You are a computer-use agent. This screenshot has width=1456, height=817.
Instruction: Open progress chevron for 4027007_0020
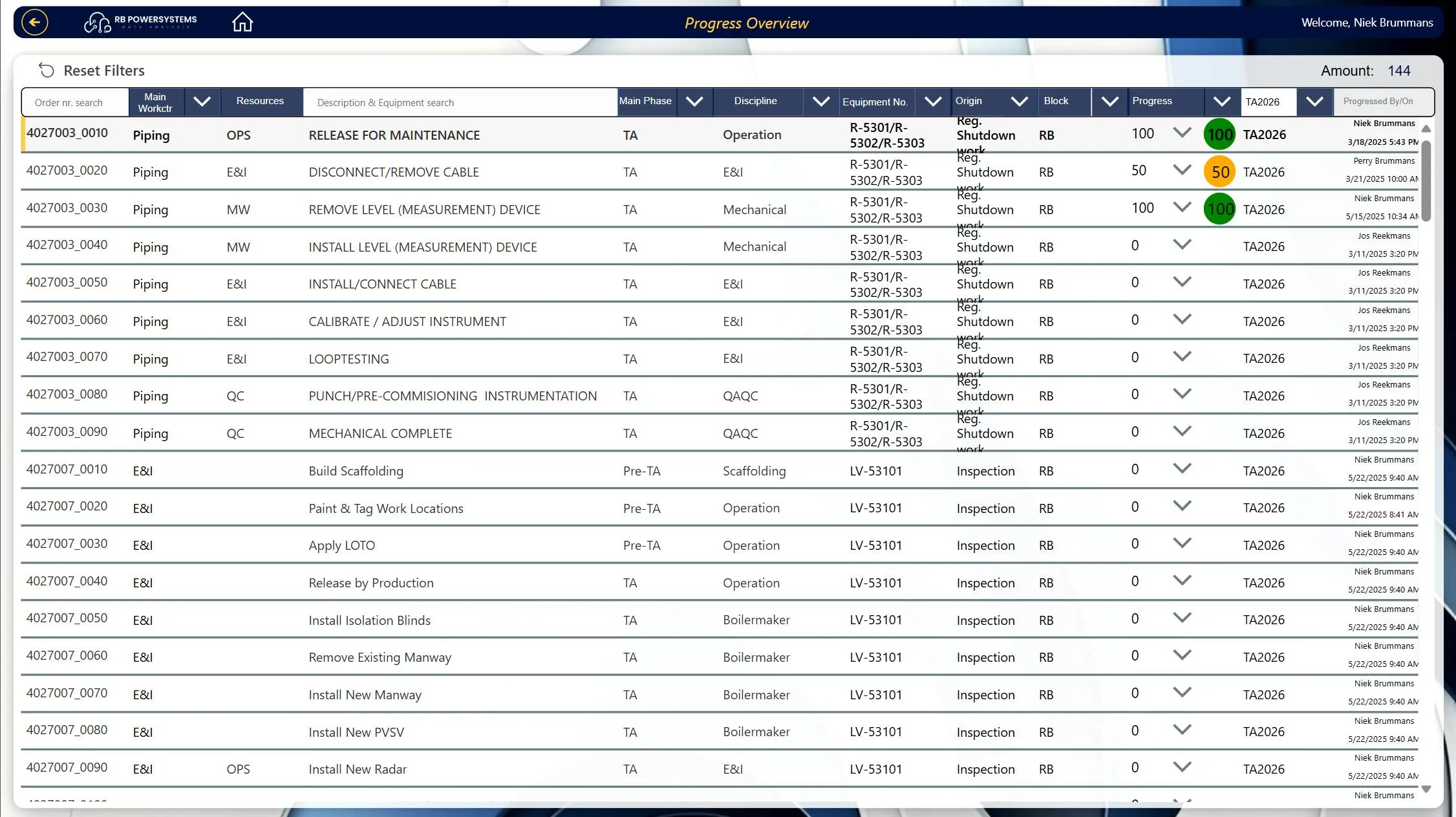pyautogui.click(x=1182, y=506)
